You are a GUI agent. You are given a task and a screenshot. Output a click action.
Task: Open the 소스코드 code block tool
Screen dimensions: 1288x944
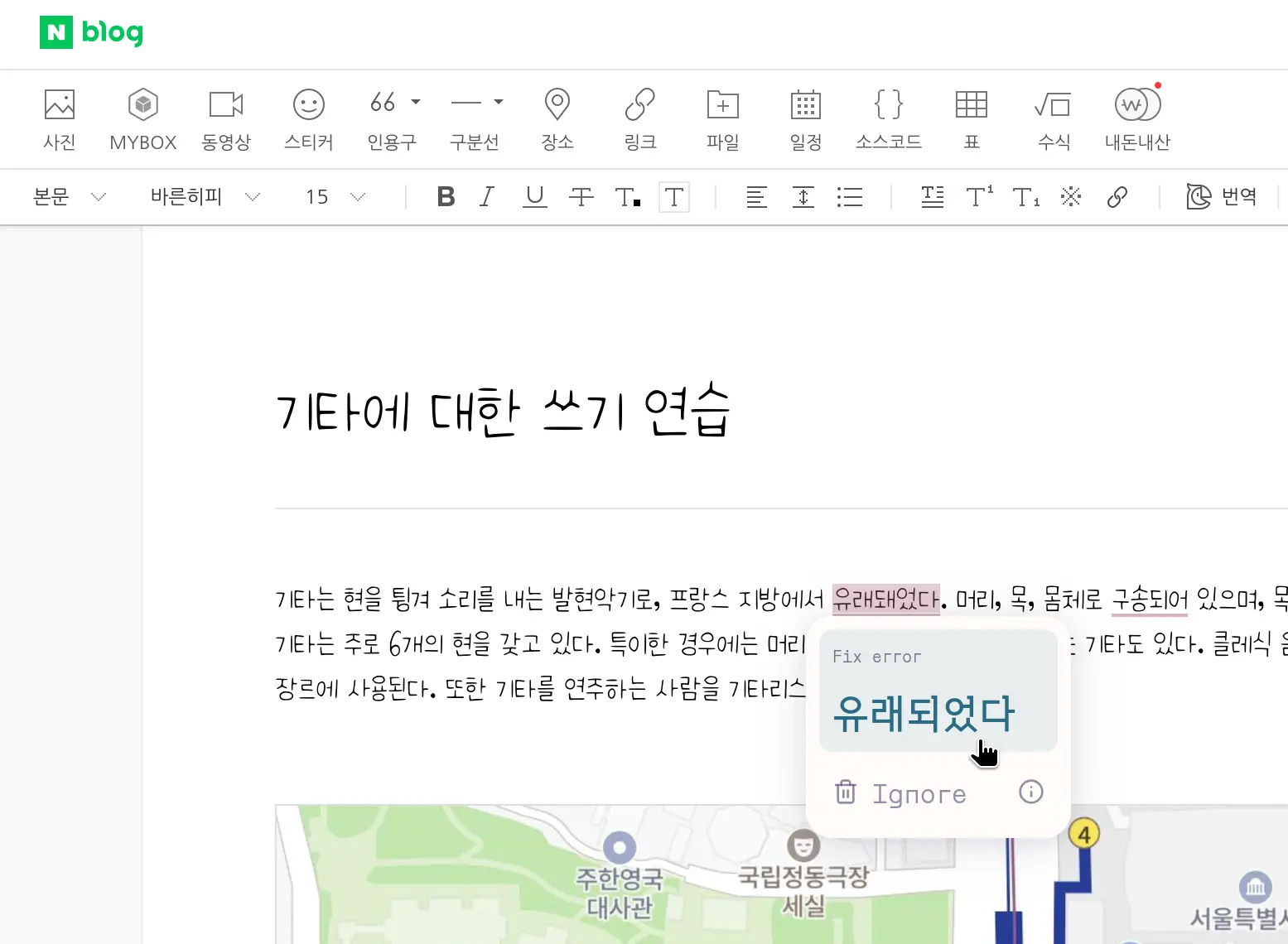point(887,118)
